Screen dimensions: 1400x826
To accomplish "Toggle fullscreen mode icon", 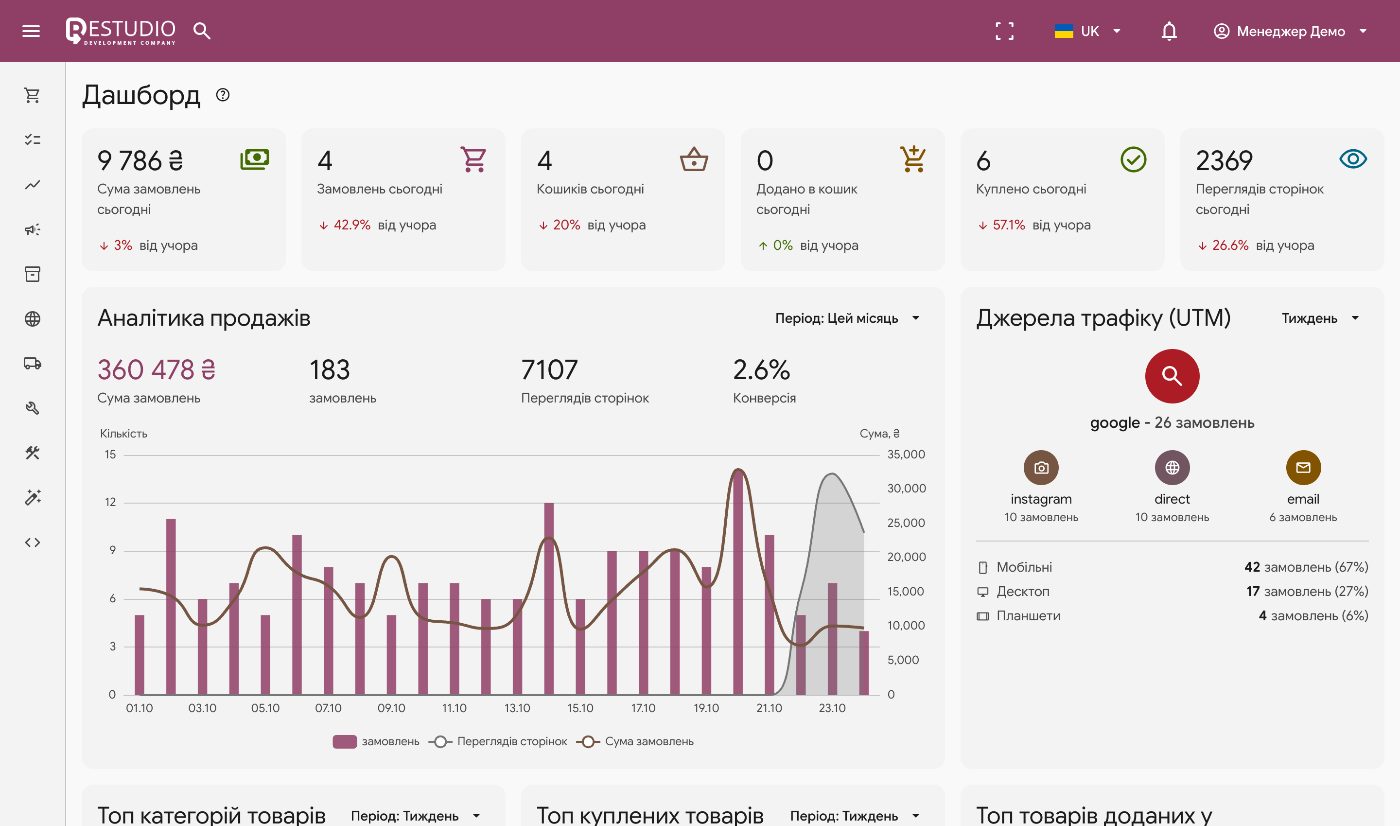I will coord(1005,31).
